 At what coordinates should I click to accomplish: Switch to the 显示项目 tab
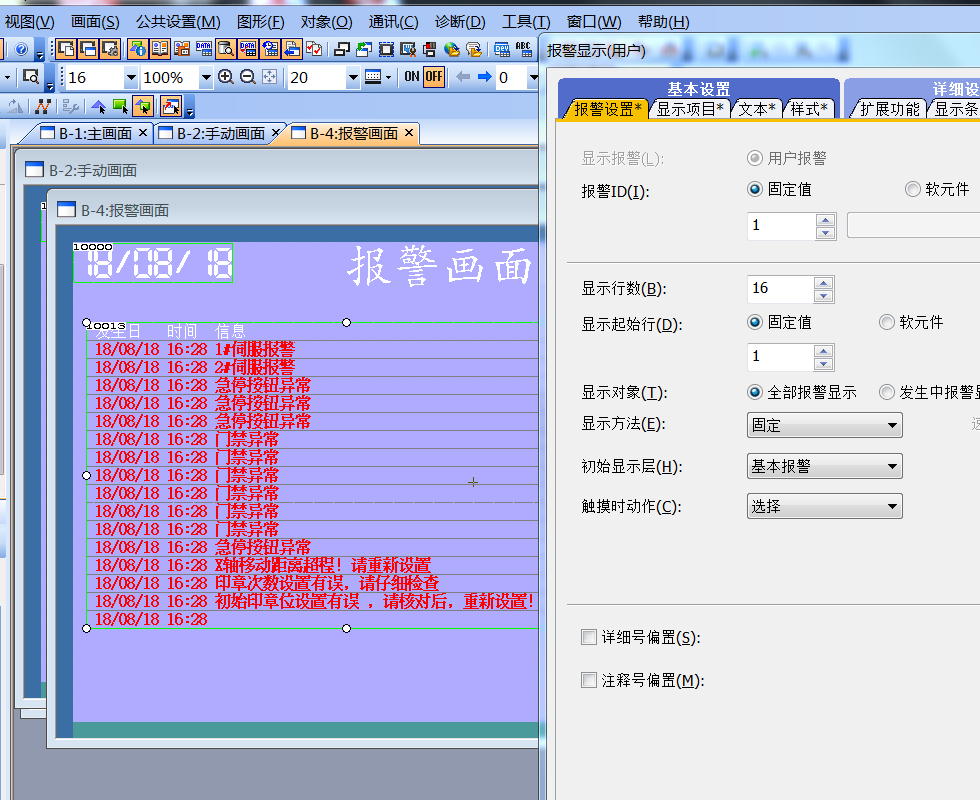[x=689, y=109]
